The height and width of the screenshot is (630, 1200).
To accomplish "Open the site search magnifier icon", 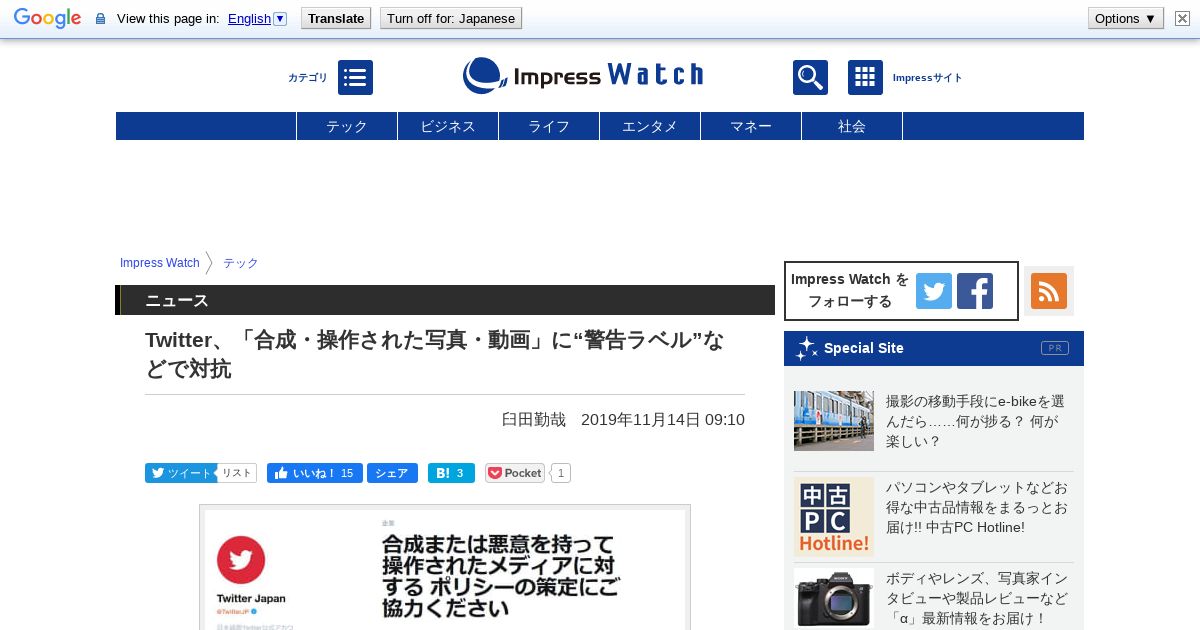I will [810, 77].
